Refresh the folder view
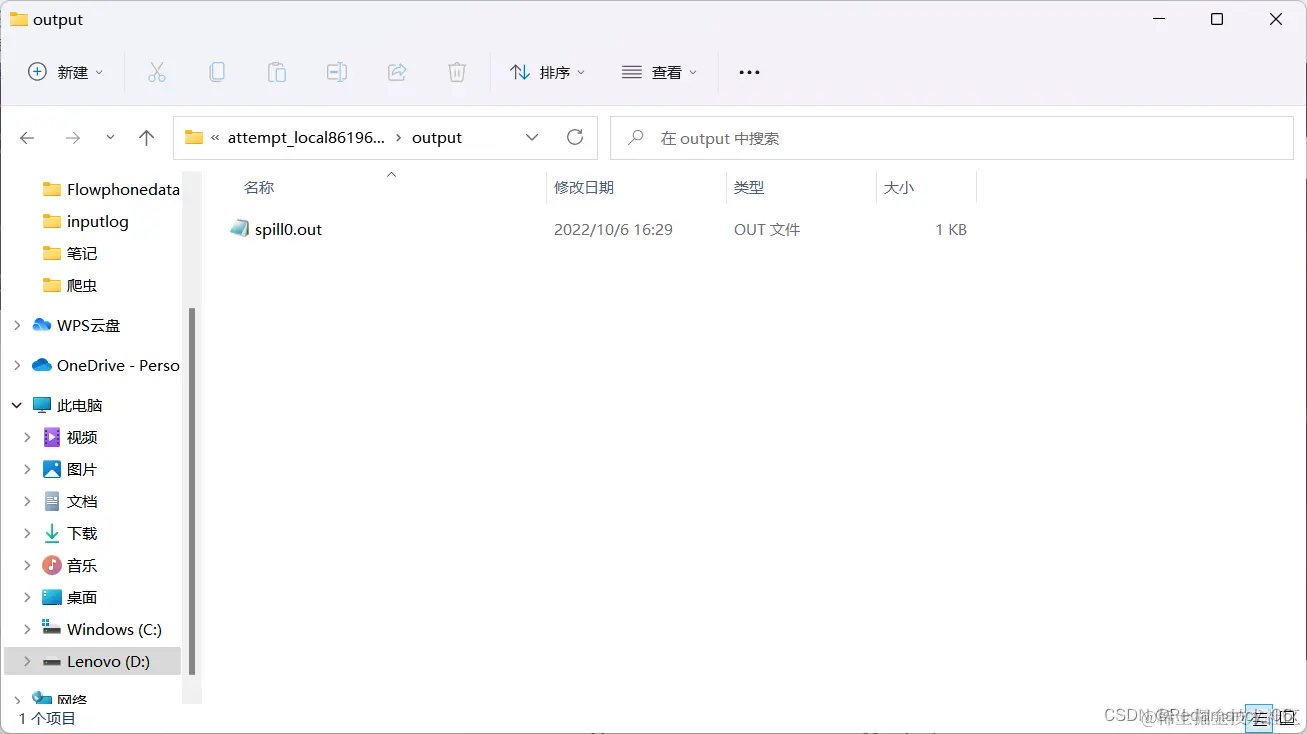Image resolution: width=1307 pixels, height=734 pixels. tap(575, 137)
